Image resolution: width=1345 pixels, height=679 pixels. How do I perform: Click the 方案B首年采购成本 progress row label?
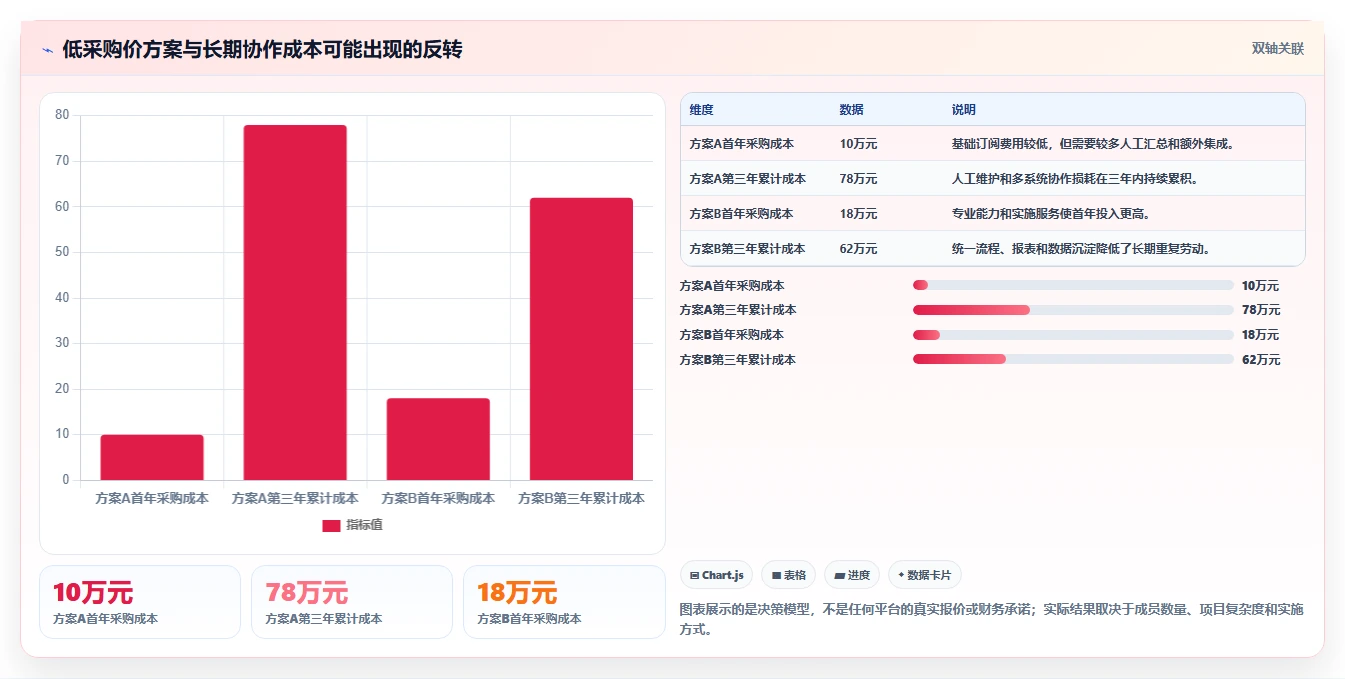(x=732, y=335)
